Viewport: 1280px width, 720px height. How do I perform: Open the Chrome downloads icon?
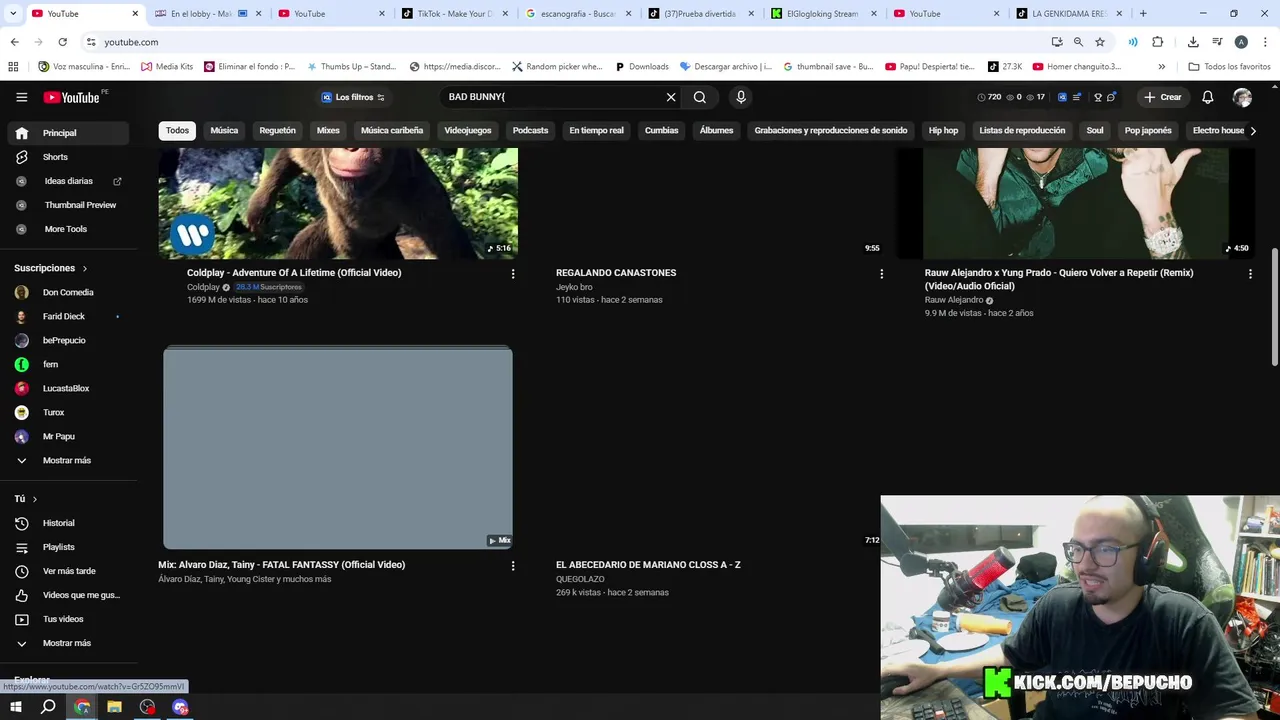(1193, 42)
